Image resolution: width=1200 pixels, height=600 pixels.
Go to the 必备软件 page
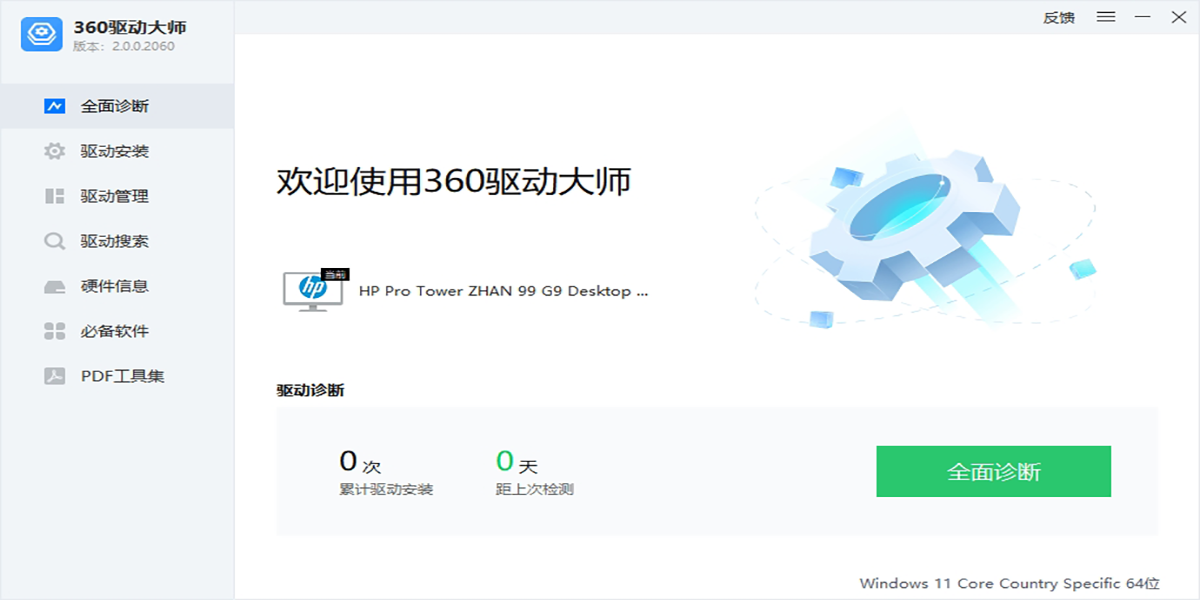pos(117,331)
